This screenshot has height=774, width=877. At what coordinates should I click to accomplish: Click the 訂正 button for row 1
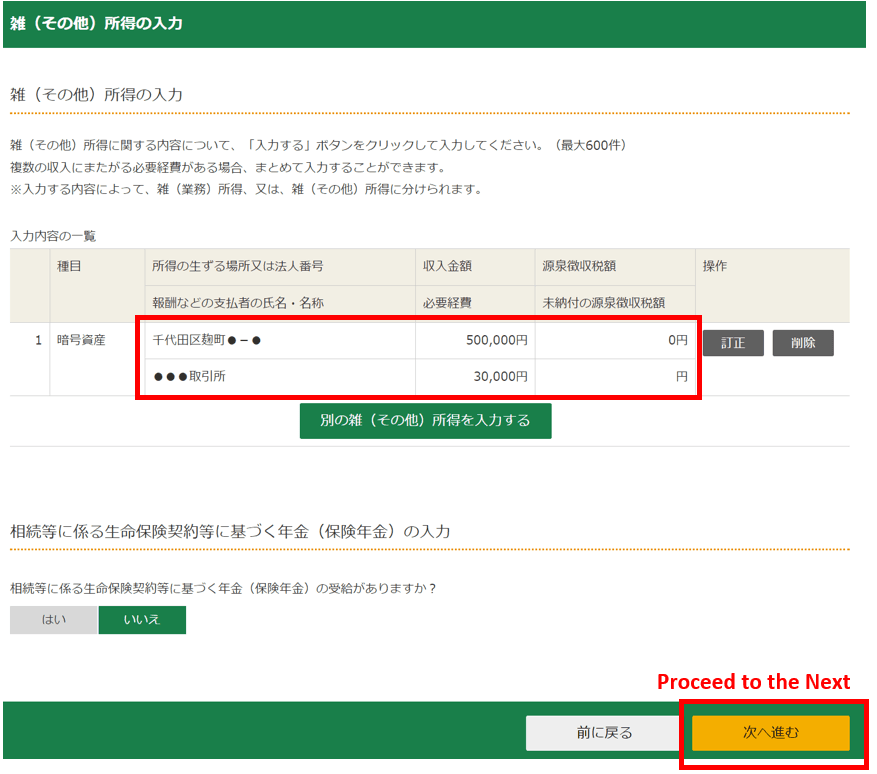733,343
